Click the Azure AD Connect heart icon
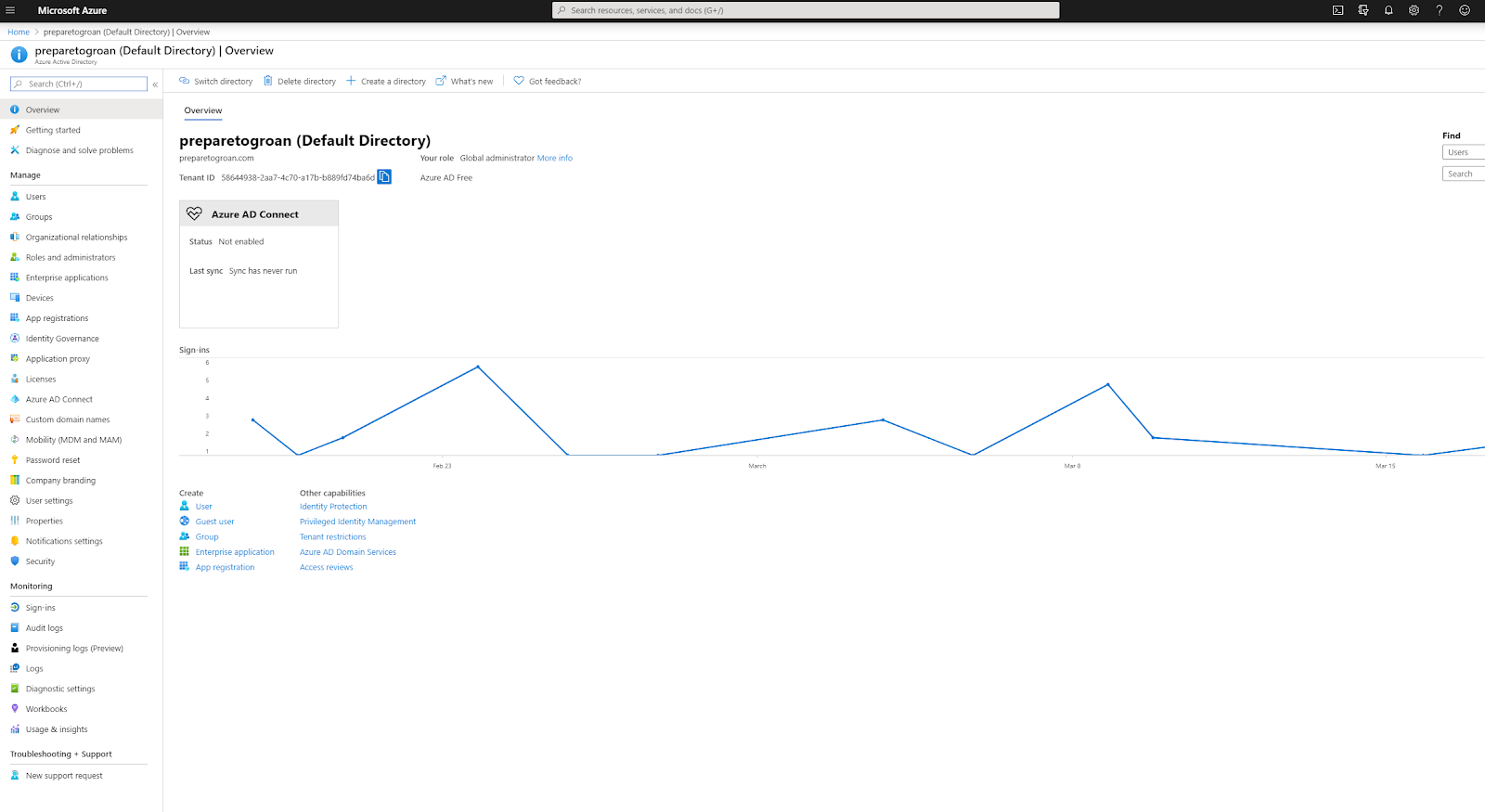Viewport: 1485px width, 812px height. click(194, 213)
